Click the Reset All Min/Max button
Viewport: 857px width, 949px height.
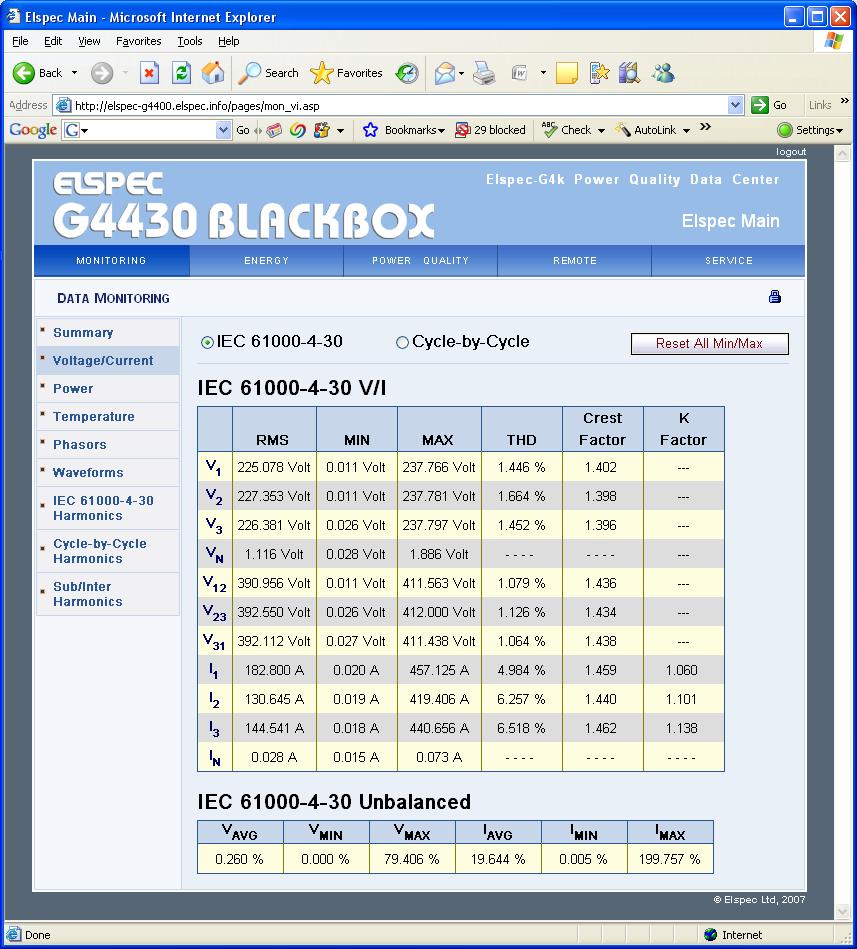pos(709,343)
